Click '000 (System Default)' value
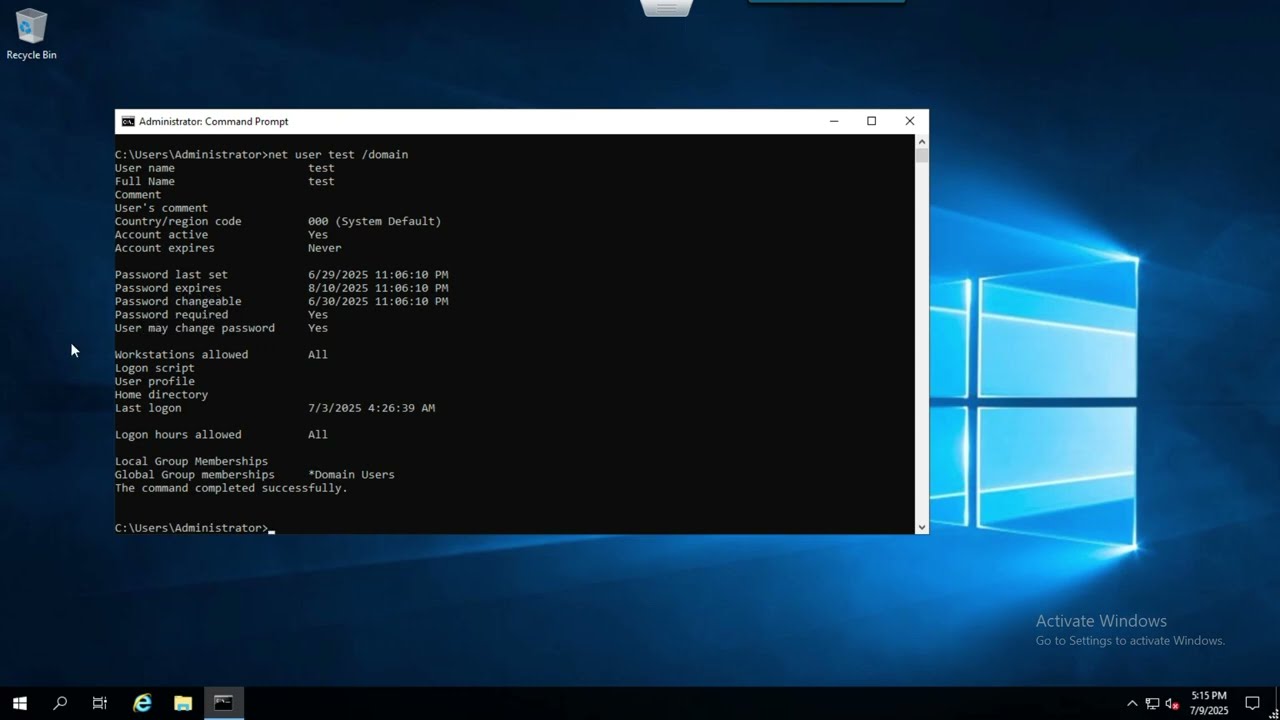Image resolution: width=1280 pixels, height=720 pixels. 374,221
